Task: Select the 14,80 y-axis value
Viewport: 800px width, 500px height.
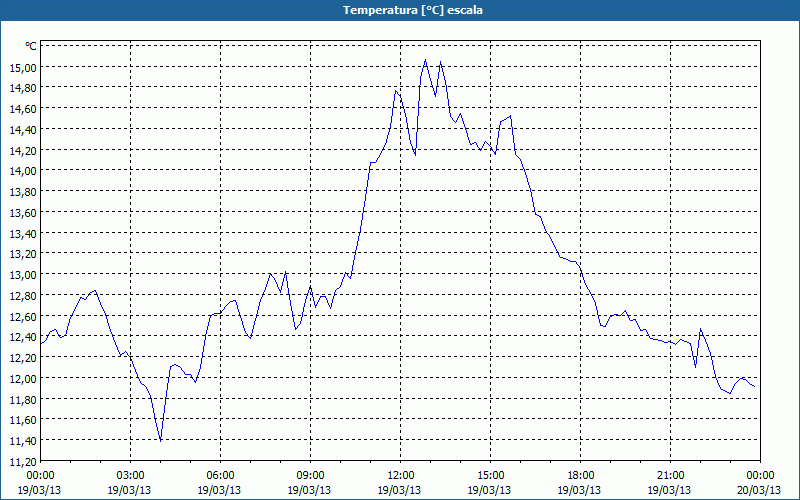Action: click(x=23, y=88)
